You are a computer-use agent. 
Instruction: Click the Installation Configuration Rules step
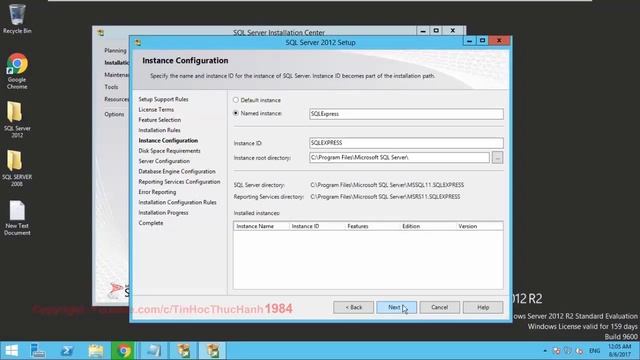pyautogui.click(x=177, y=202)
